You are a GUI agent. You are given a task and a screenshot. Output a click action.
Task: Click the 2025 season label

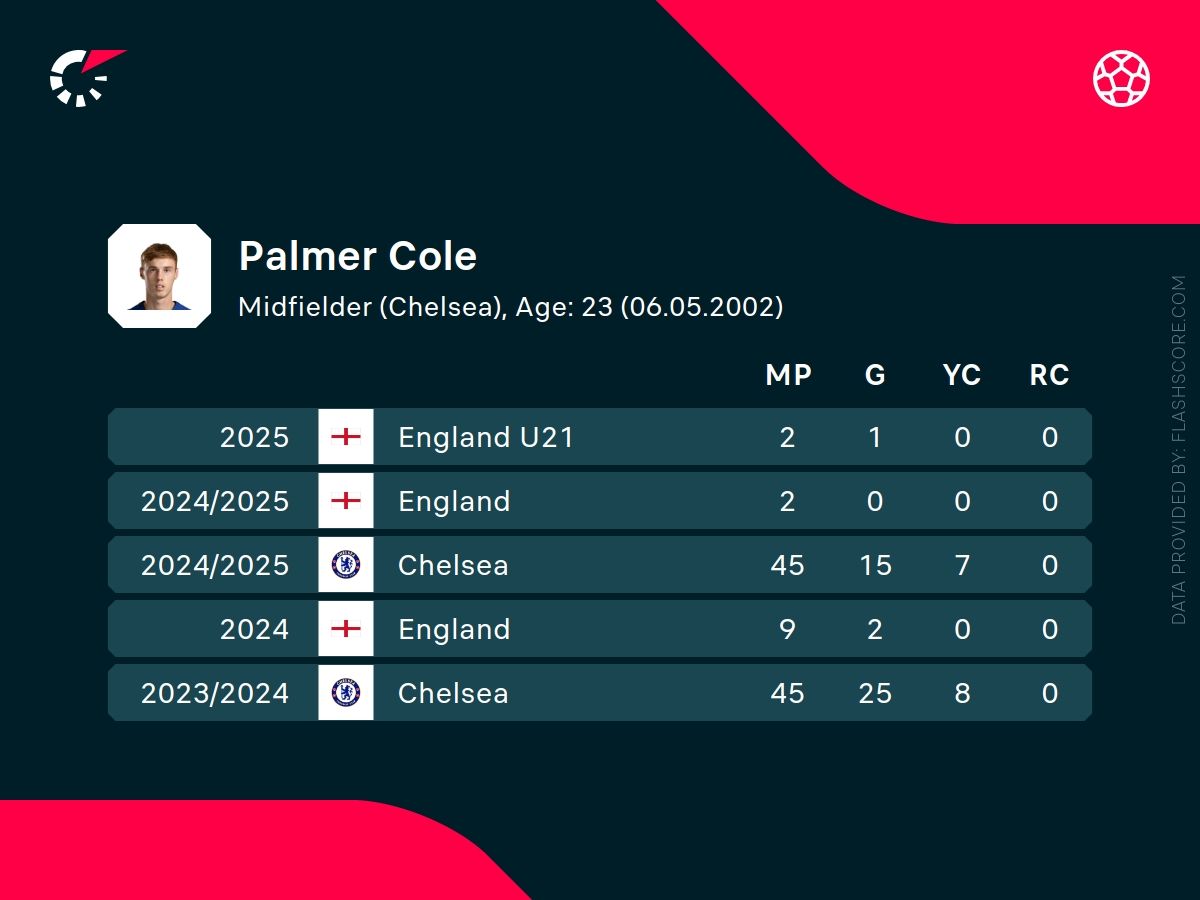(x=254, y=437)
